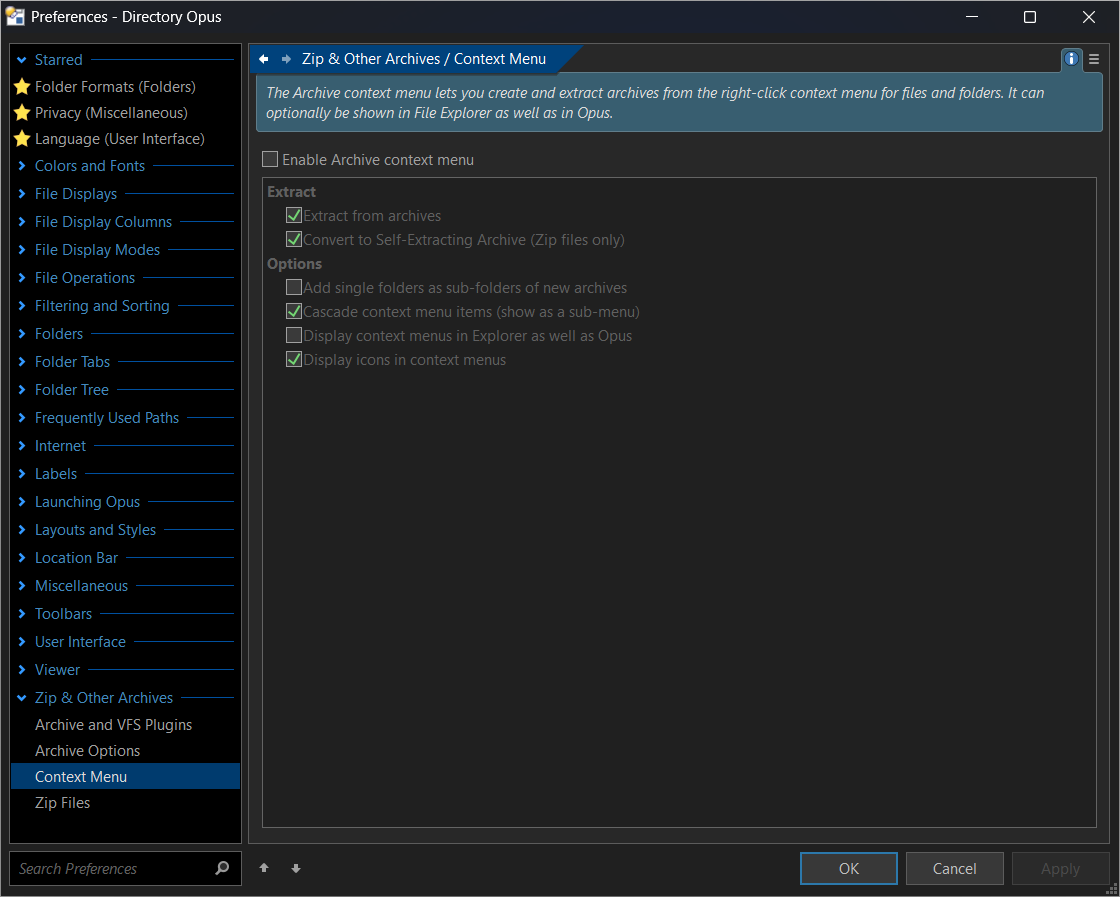Open Folder Formats (Folders) starred page
Image resolution: width=1120 pixels, height=897 pixels.
point(115,87)
